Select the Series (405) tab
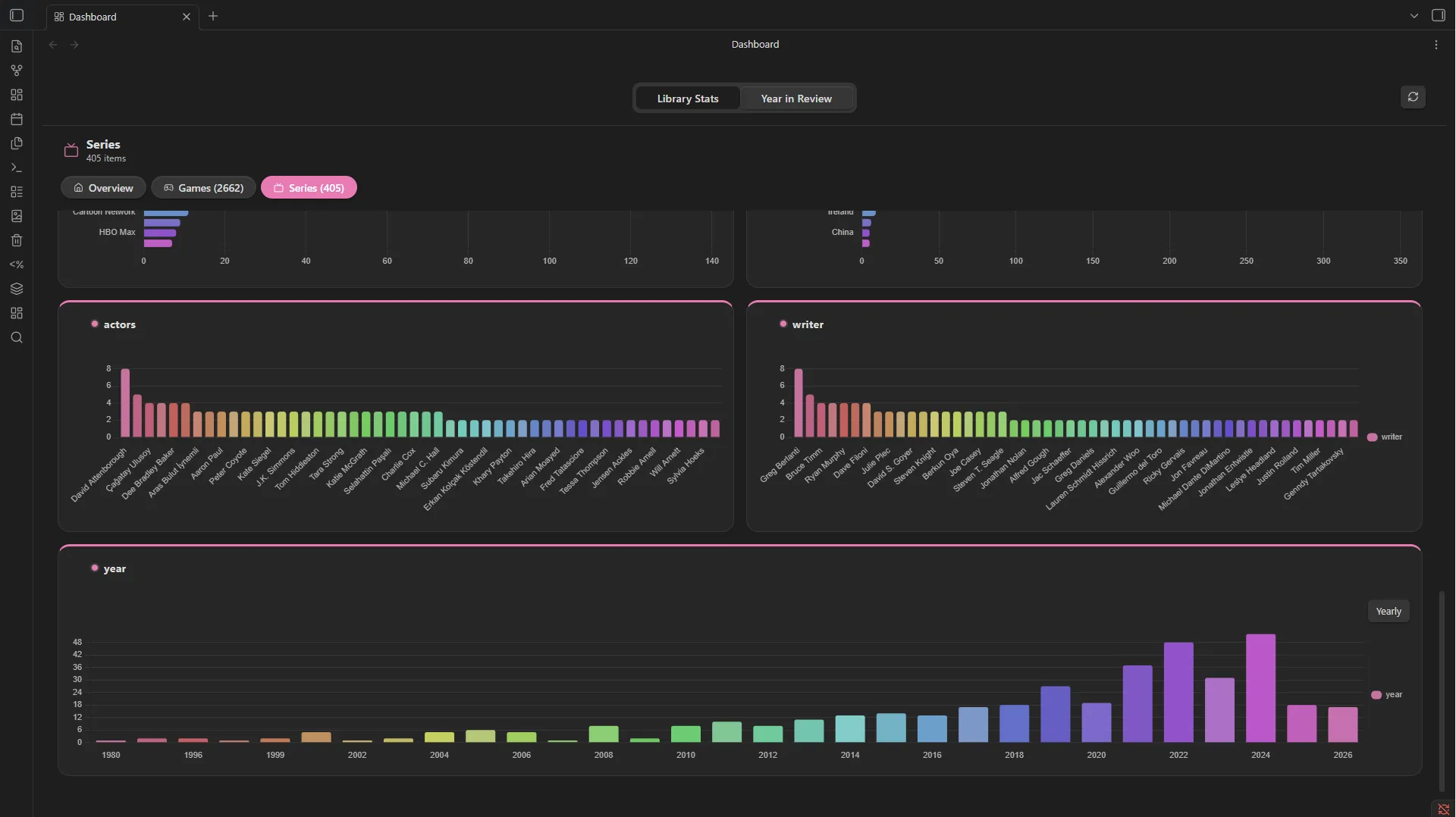The image size is (1456, 817). (x=309, y=188)
